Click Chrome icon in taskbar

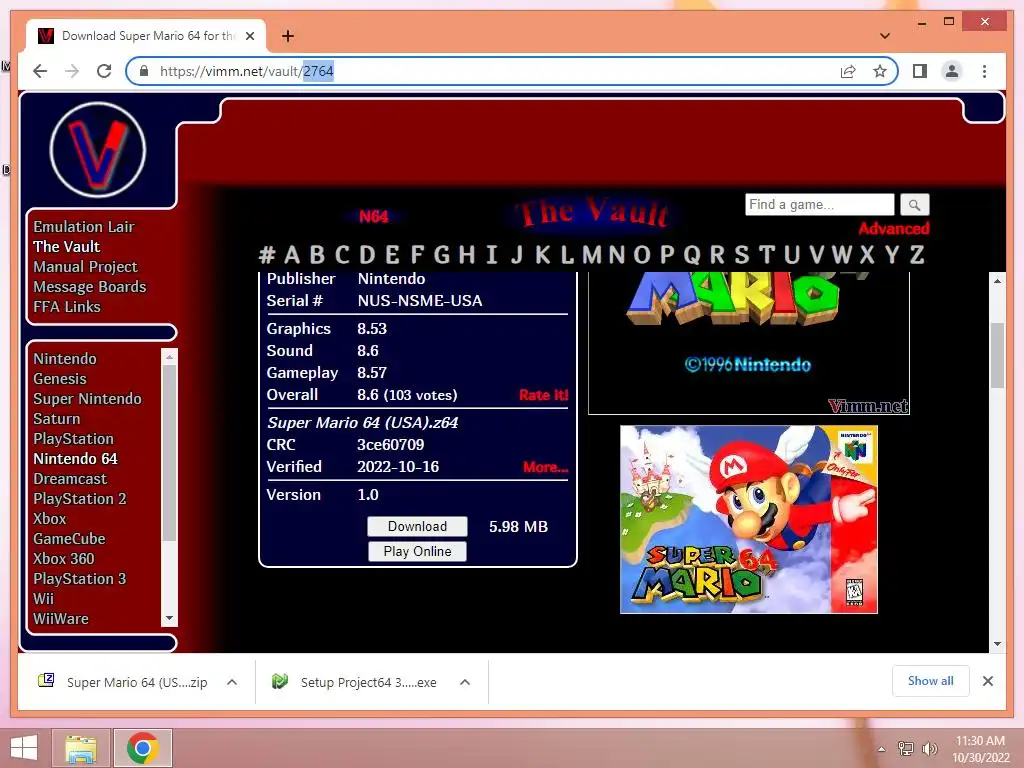143,748
